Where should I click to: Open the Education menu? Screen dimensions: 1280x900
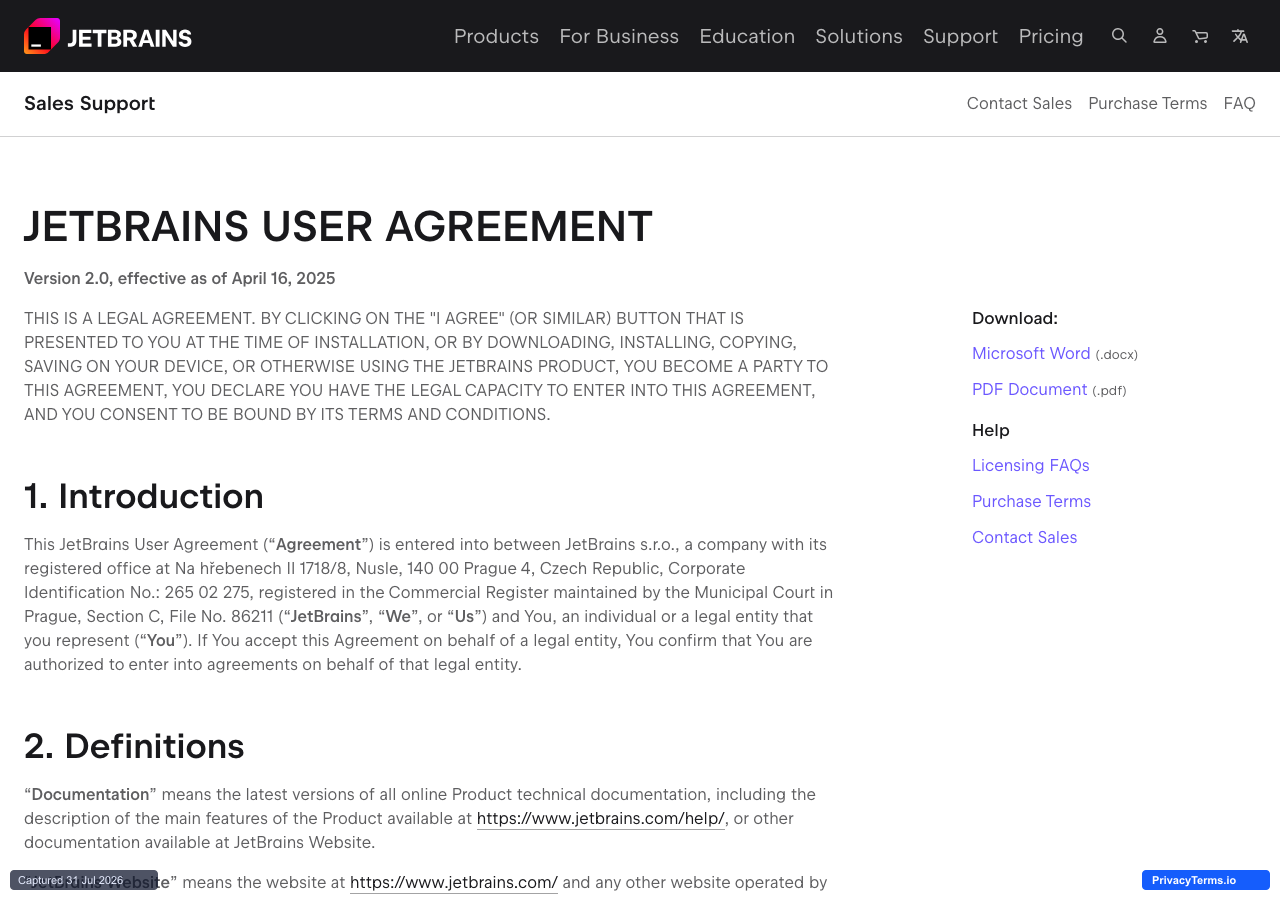[x=747, y=36]
